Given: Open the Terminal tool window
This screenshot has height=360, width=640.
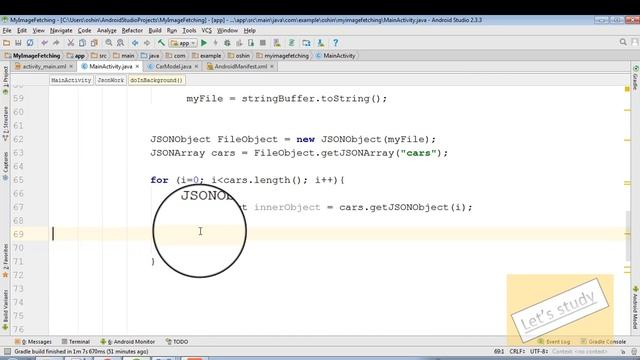Looking at the screenshot, I should (x=76, y=342).
